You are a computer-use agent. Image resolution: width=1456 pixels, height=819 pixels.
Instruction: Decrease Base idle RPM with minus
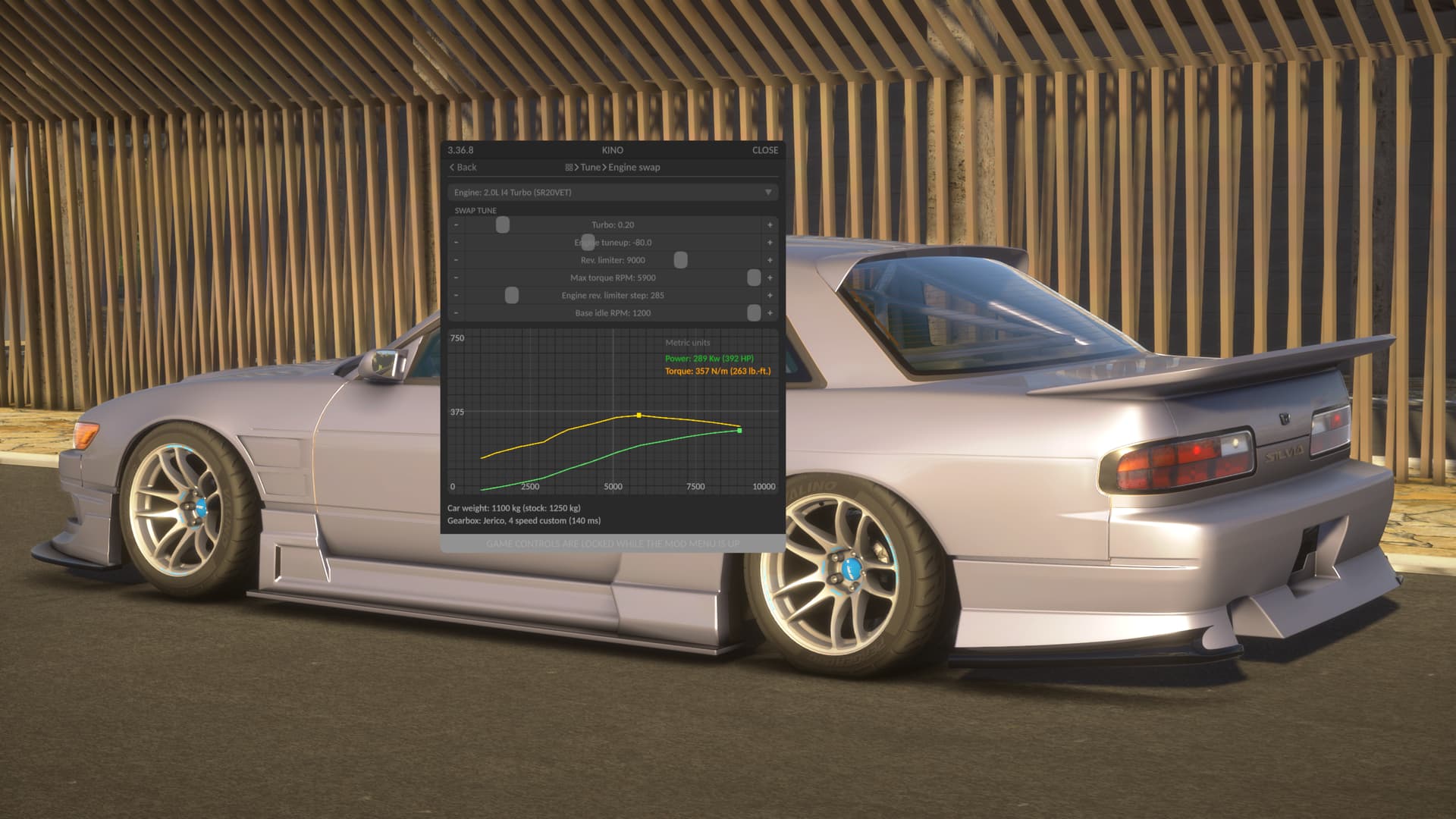pos(457,313)
